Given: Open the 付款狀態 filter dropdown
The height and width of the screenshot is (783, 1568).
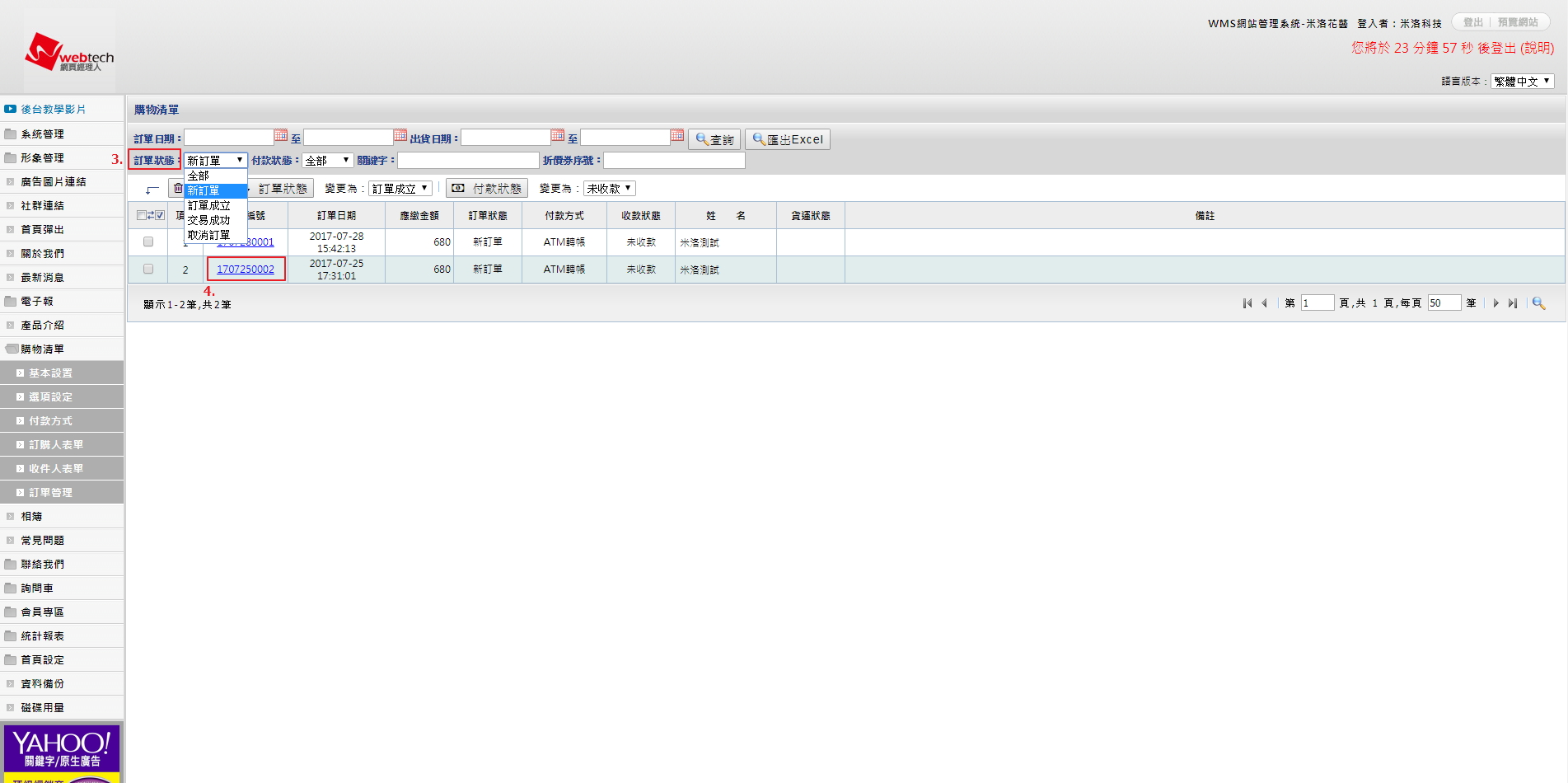Looking at the screenshot, I should coord(327,161).
